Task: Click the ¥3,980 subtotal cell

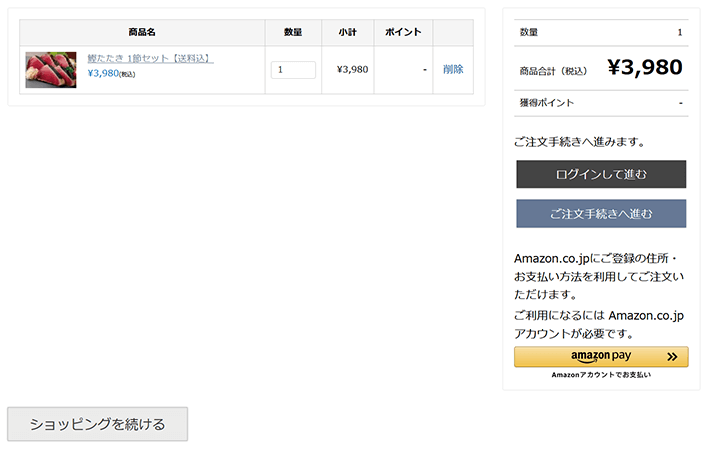Action: tap(352, 69)
